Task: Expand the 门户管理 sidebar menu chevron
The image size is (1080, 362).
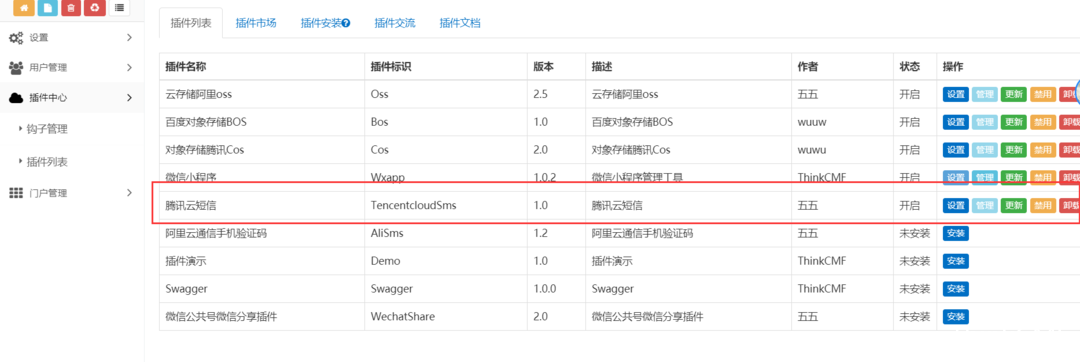Action: coord(129,193)
